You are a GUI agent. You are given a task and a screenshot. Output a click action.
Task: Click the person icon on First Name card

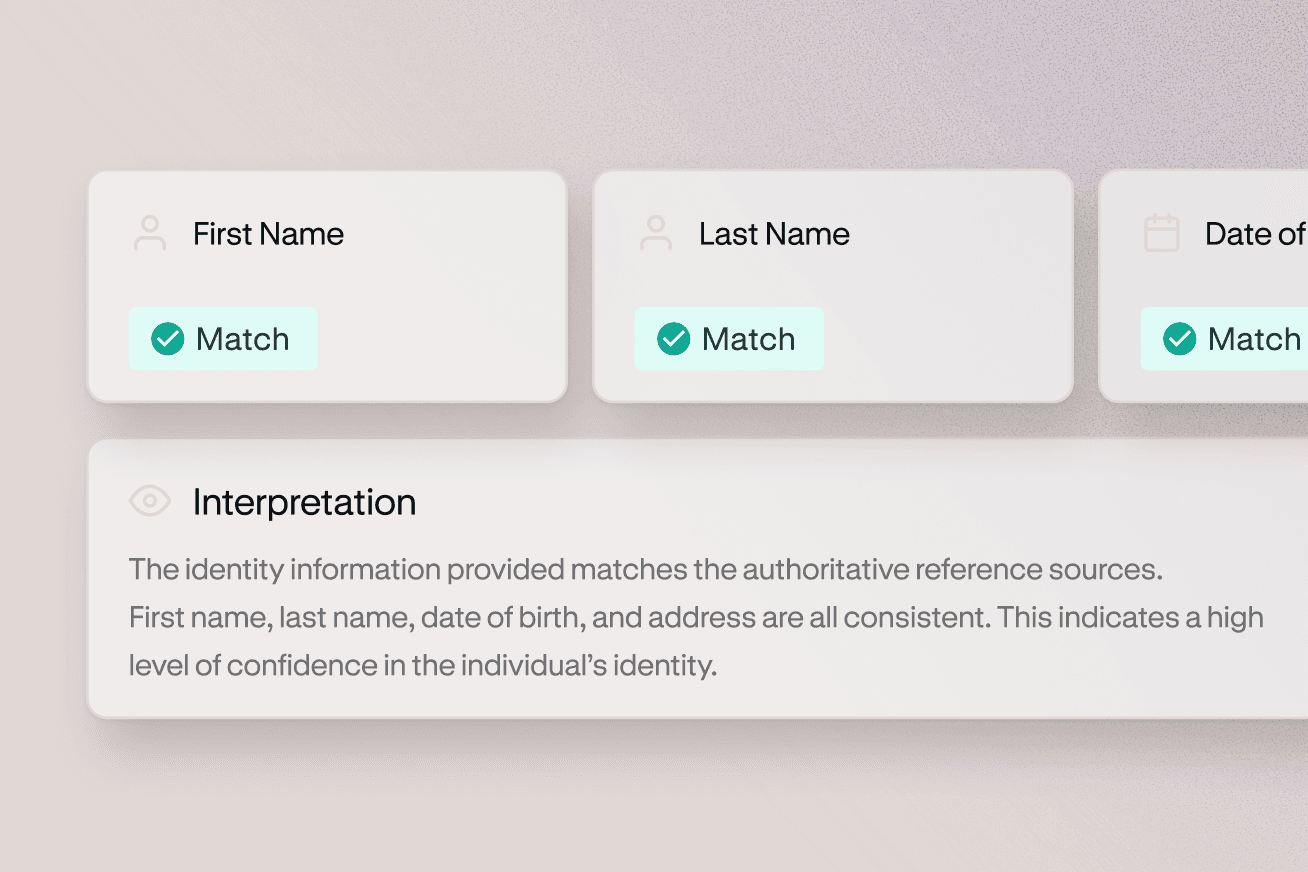pos(150,232)
